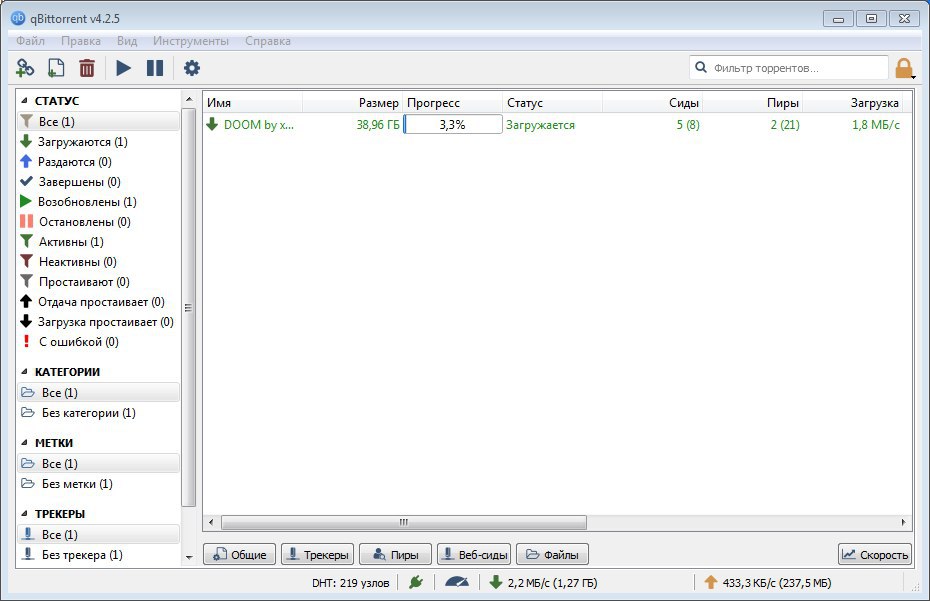930x601 pixels.
Task: Collapse the МЕТКИ section
Action: (x=24, y=443)
